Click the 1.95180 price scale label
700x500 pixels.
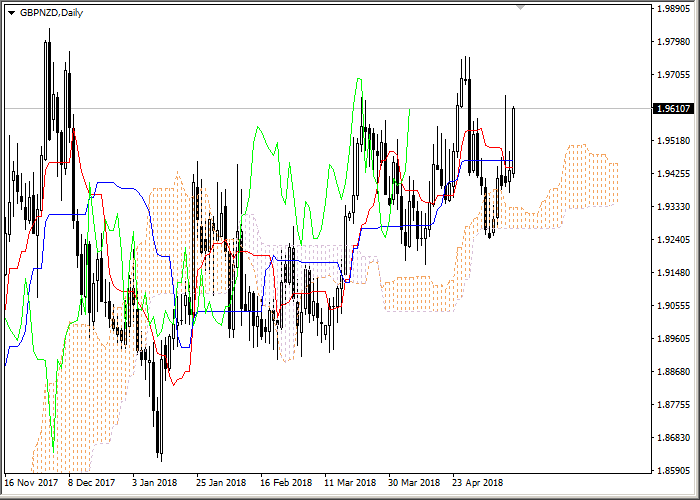(x=674, y=141)
